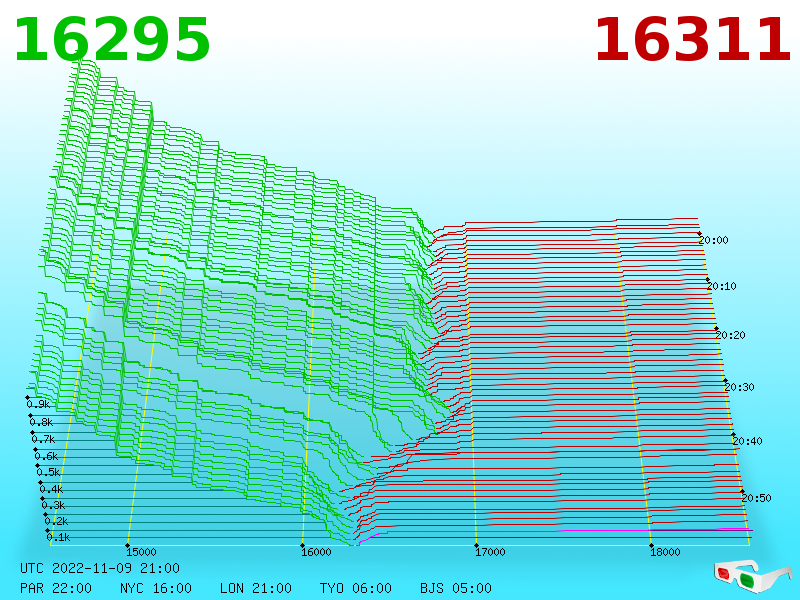This screenshot has width=800, height=600.
Task: Click the 0.5k depth axis label
Action: 48,472
